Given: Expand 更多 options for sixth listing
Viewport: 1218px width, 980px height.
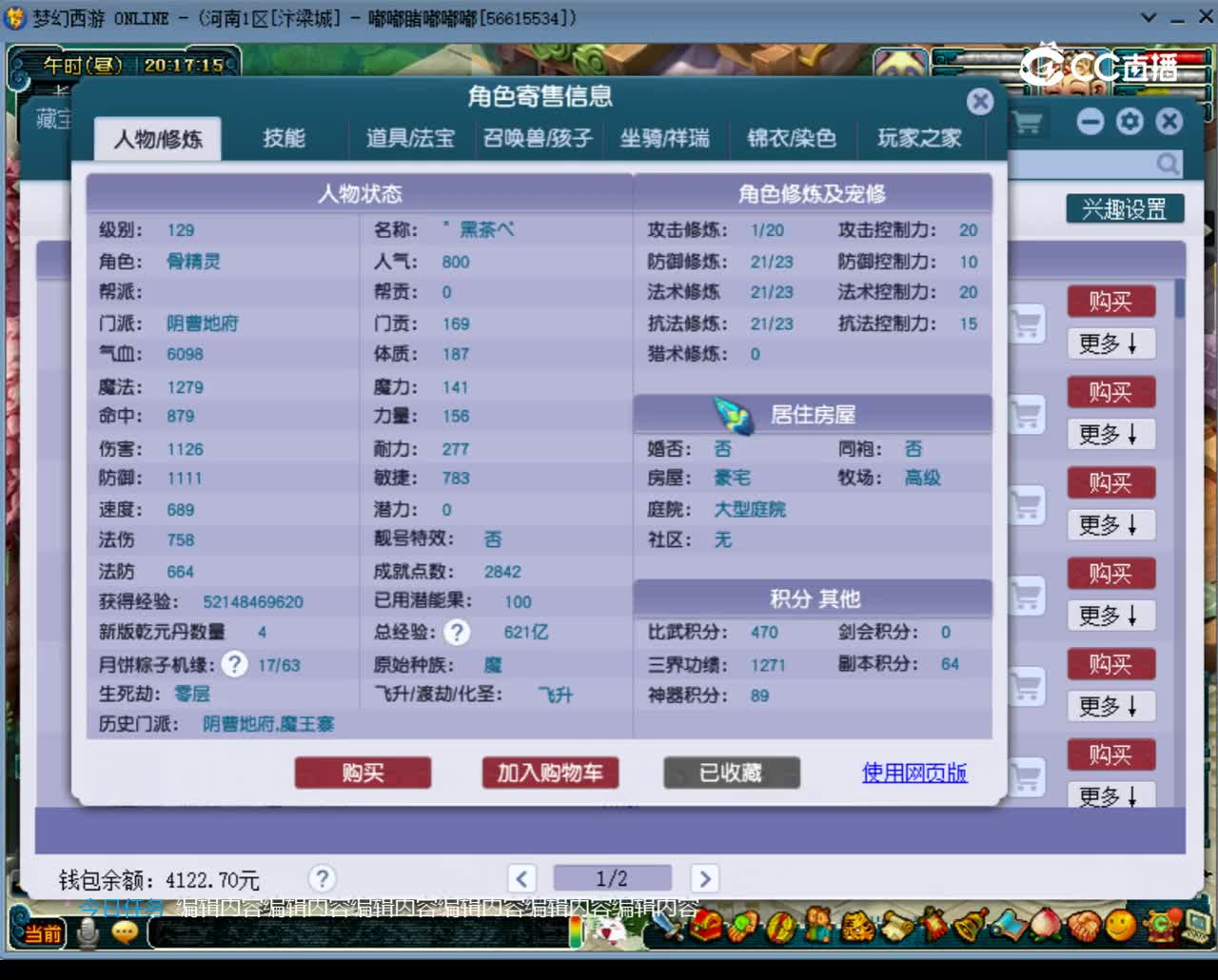Looking at the screenshot, I should tap(1110, 794).
